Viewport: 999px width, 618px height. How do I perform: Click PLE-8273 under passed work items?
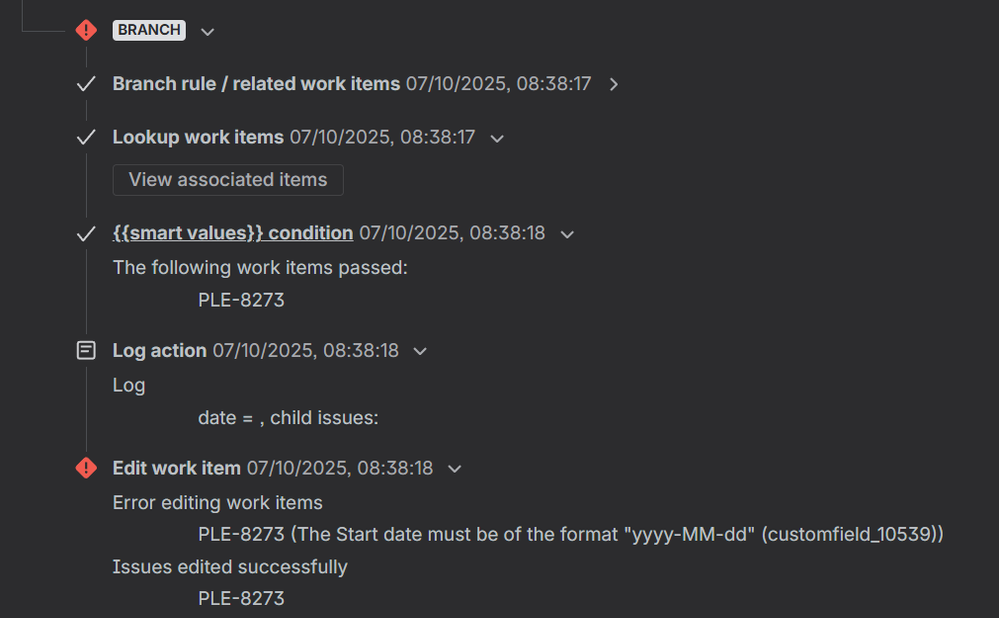tap(241, 299)
